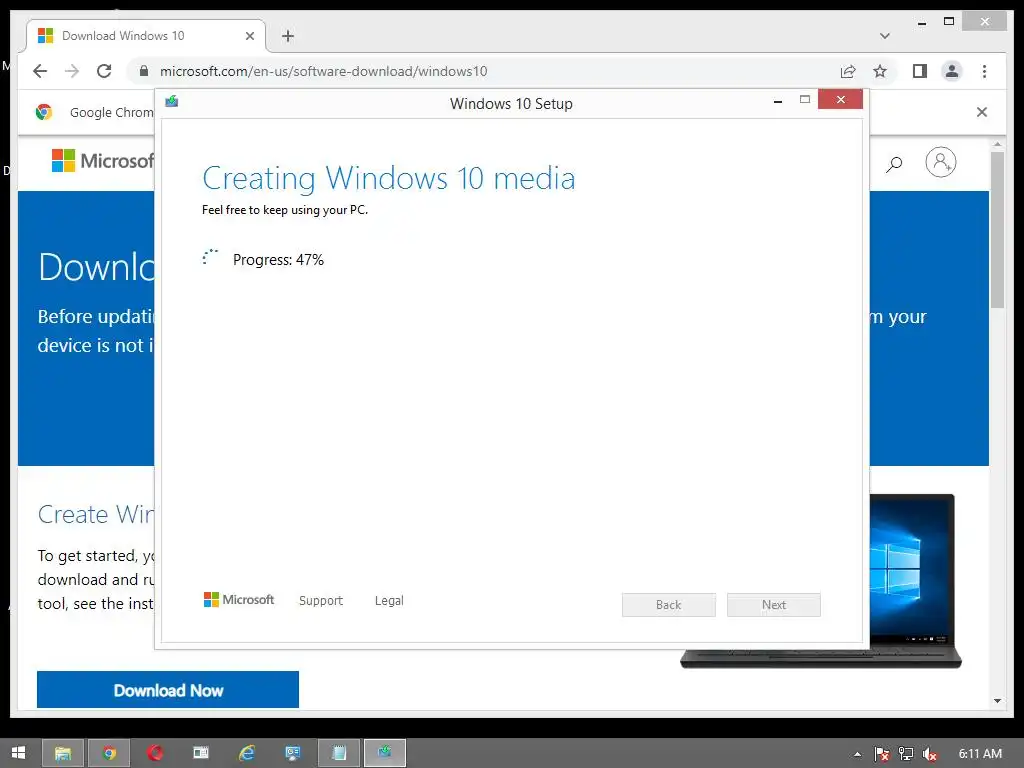Click the Action Center flag tray icon
Screen dimensions: 1024x768
point(881,754)
